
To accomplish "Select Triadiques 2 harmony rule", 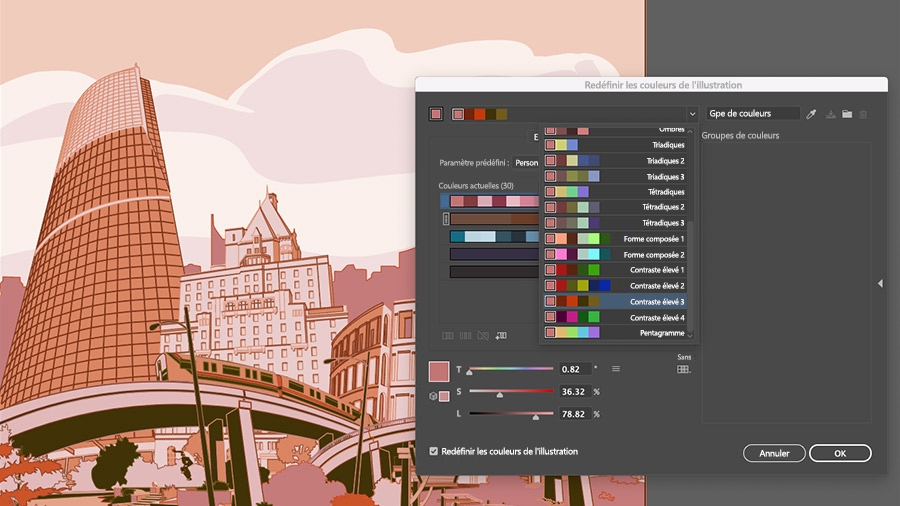I will coord(615,161).
